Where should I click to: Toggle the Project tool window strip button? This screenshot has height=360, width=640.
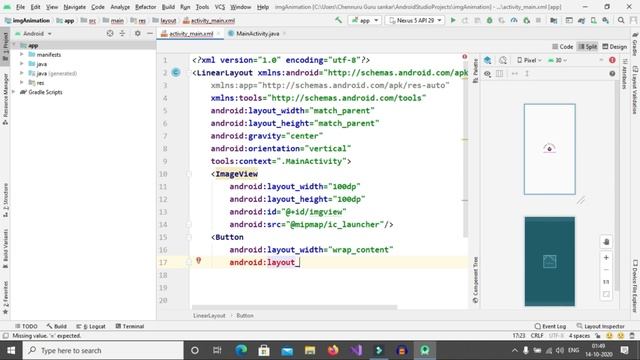click(5, 47)
